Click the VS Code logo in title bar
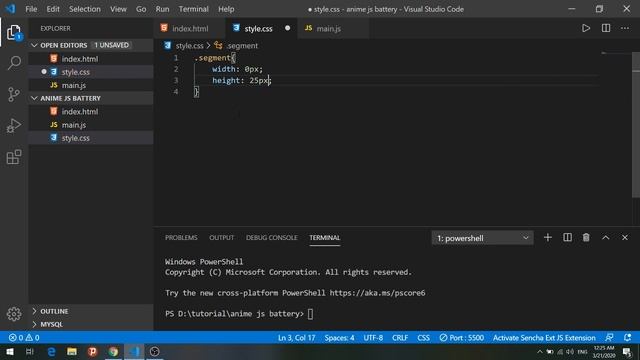 tap(10, 9)
